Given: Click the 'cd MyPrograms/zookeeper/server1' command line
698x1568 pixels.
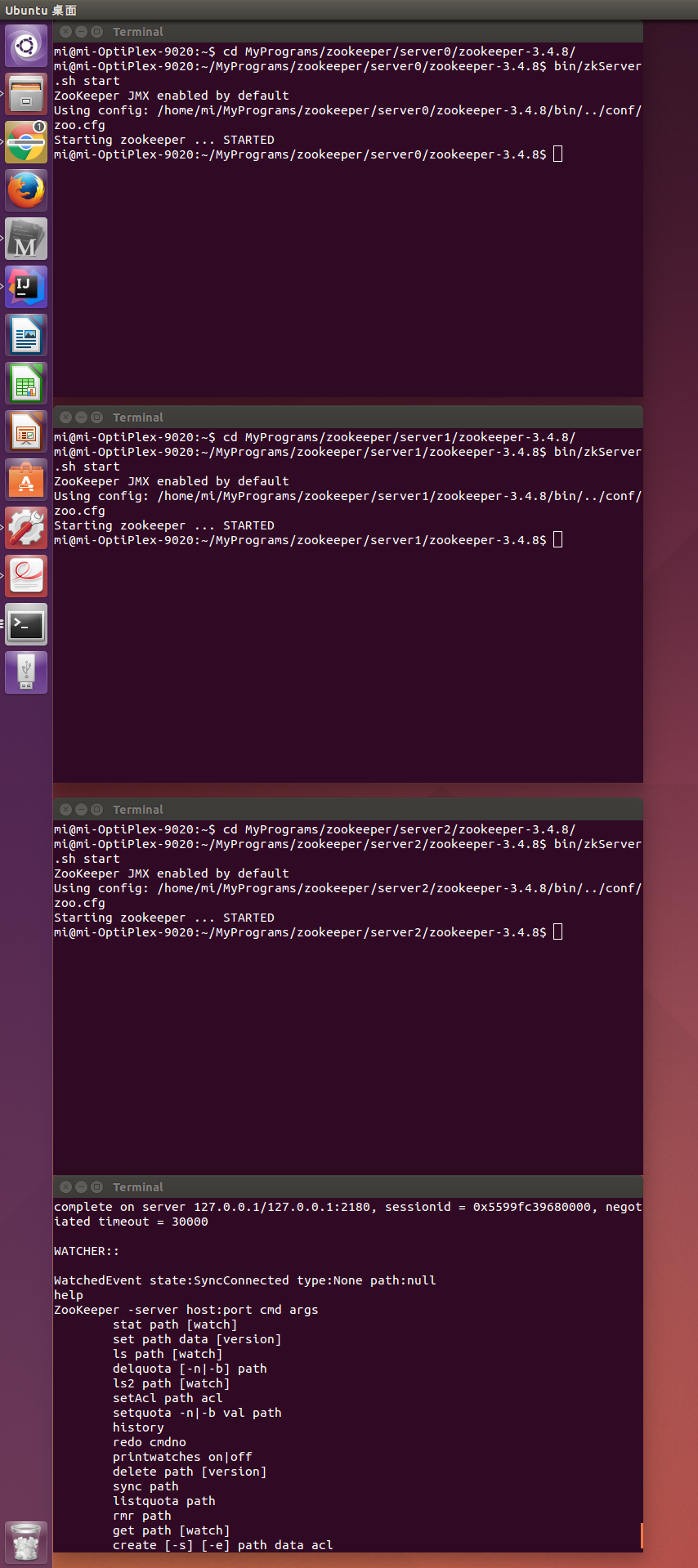Looking at the screenshot, I should (315, 437).
